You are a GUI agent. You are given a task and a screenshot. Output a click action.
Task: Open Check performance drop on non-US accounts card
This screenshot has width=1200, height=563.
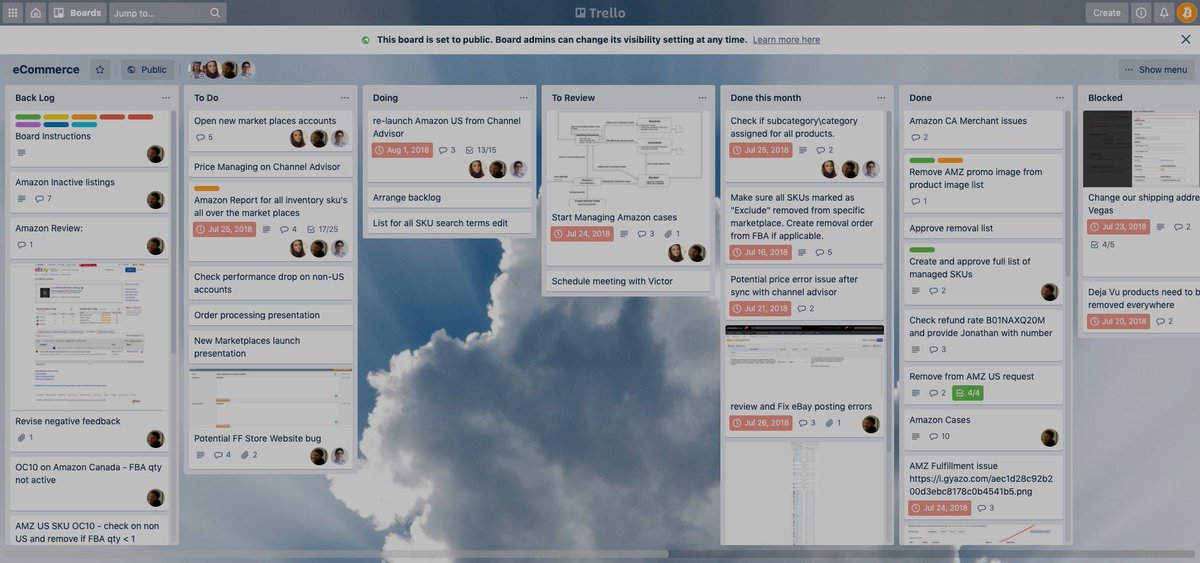coord(271,283)
